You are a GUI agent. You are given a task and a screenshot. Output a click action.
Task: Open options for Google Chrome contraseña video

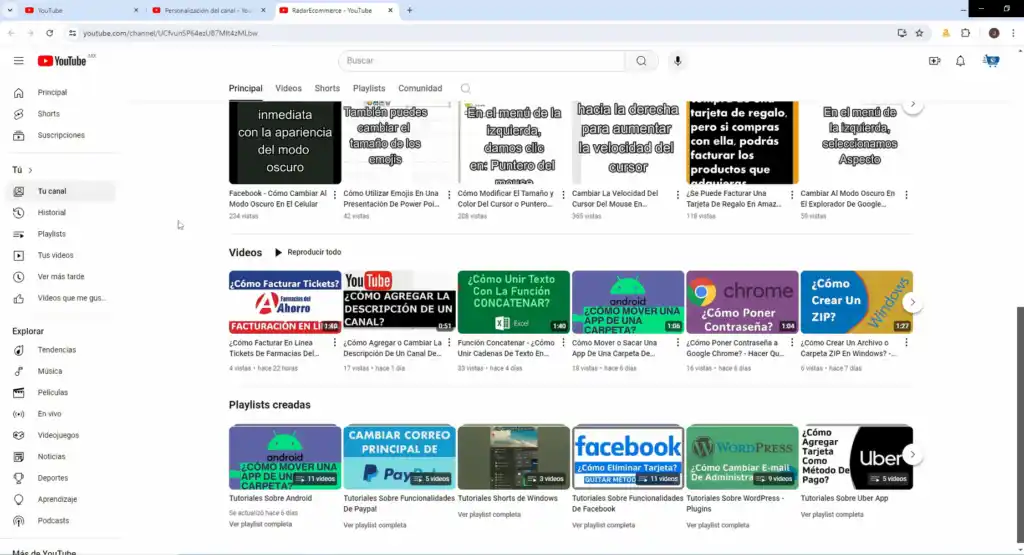[x=792, y=343]
